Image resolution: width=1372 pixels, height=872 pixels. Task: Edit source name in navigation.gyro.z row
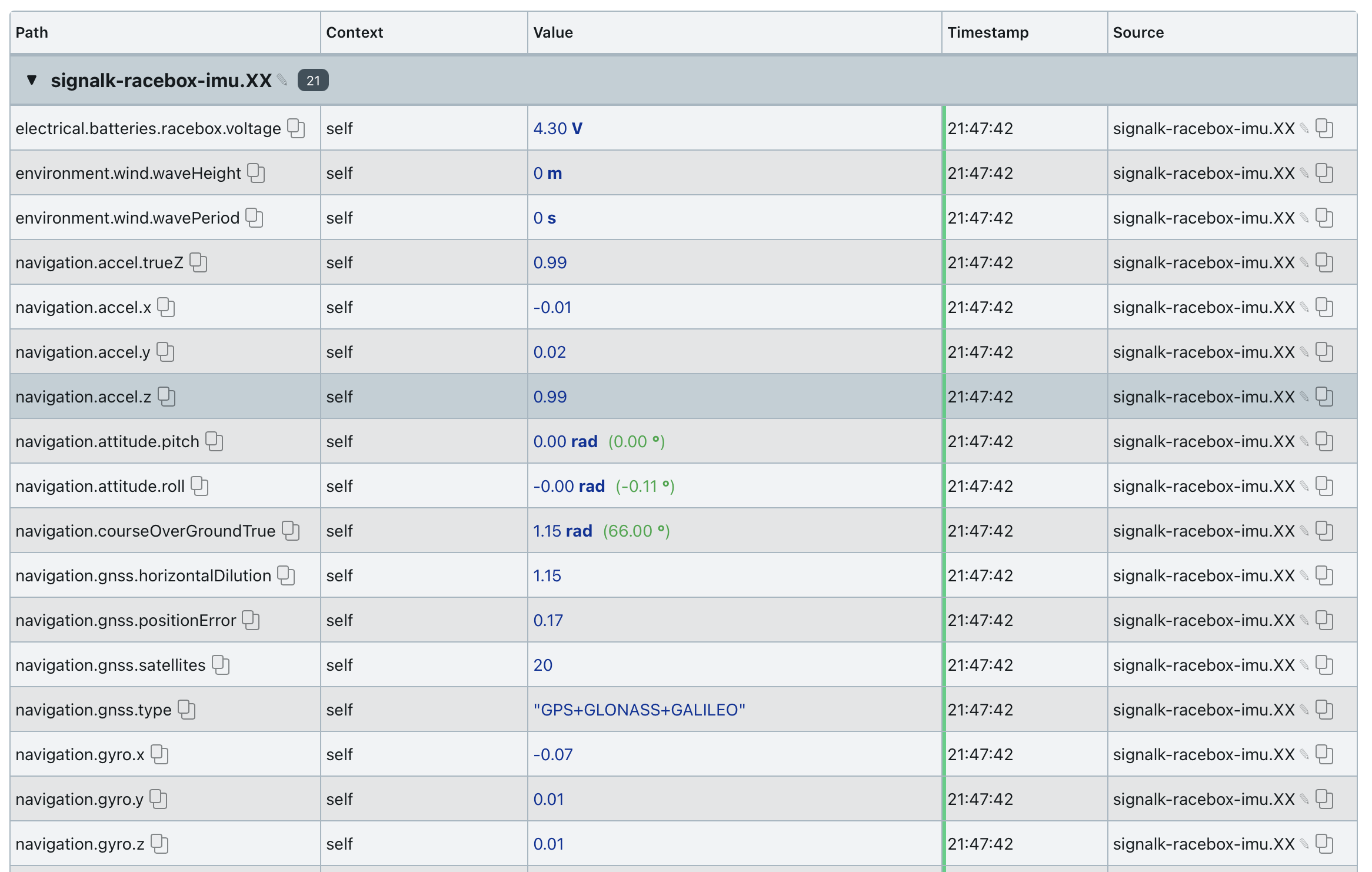click(1304, 843)
